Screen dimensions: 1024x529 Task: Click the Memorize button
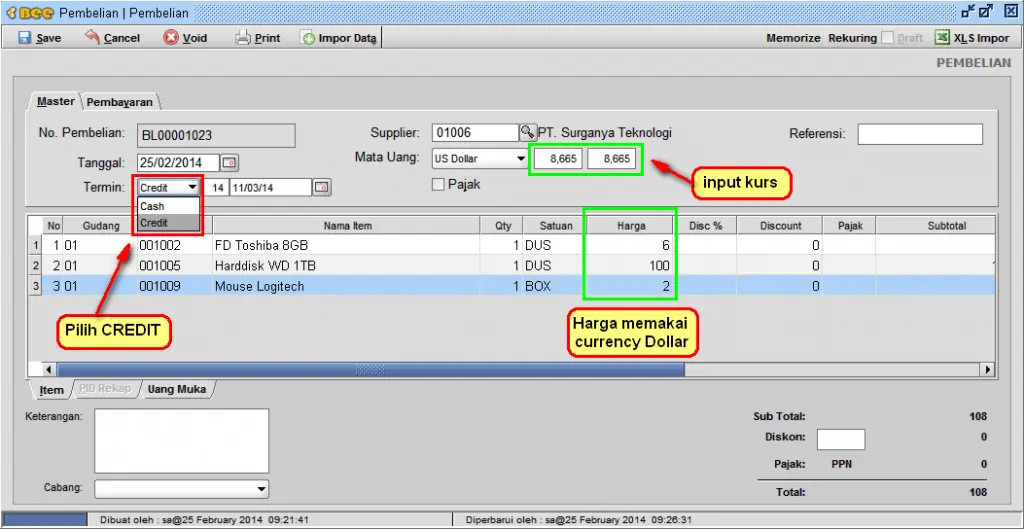coord(793,38)
